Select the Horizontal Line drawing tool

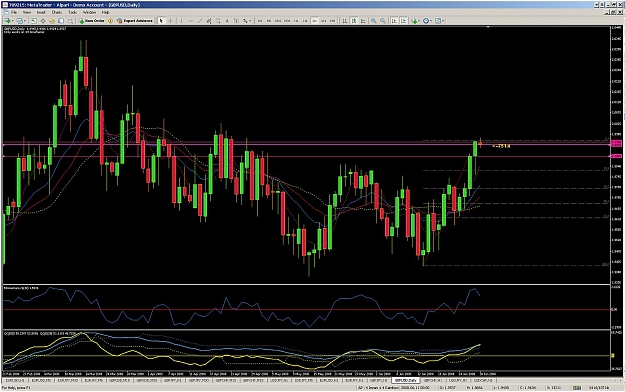pyautogui.click(x=191, y=21)
